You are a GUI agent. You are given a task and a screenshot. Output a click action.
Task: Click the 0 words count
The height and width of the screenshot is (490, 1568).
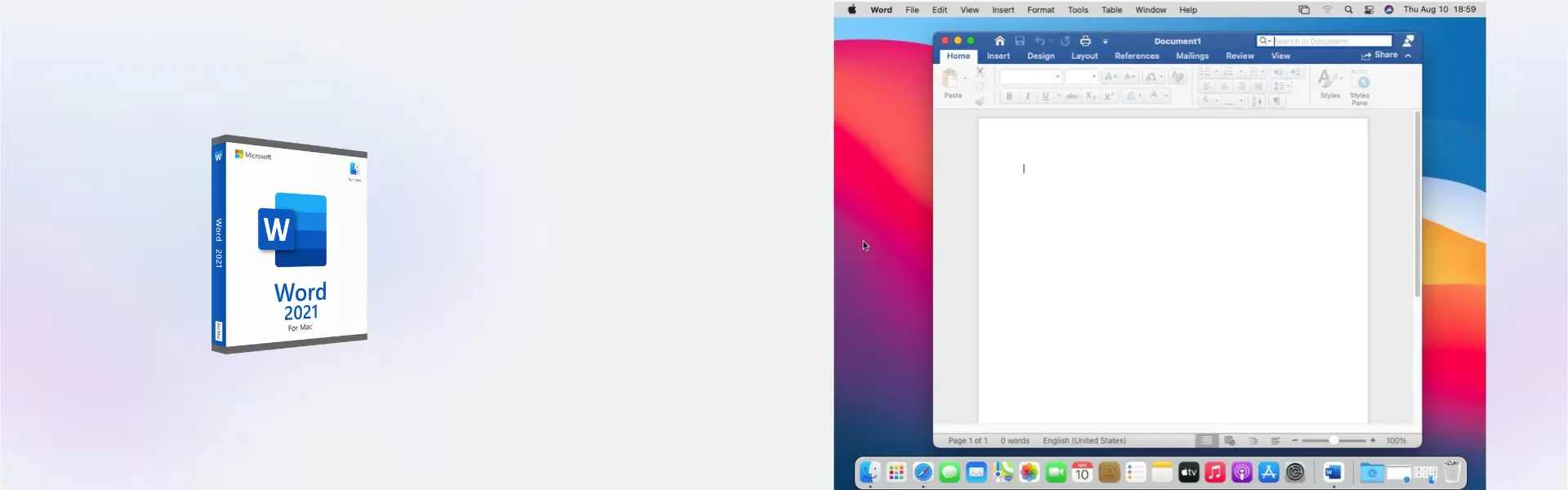pyautogui.click(x=1015, y=440)
